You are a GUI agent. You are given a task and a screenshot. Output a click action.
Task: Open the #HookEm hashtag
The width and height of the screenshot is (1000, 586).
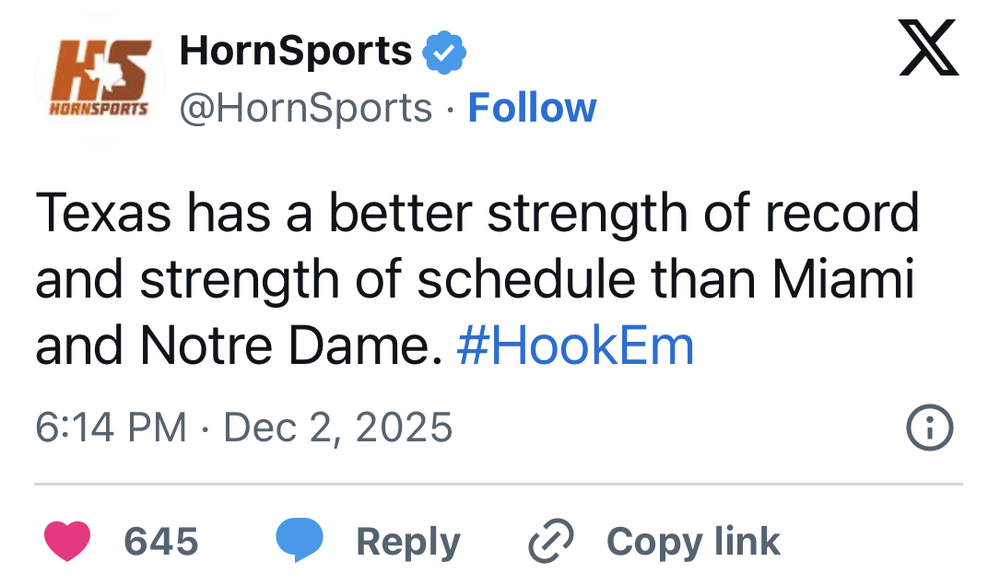pyautogui.click(x=574, y=347)
